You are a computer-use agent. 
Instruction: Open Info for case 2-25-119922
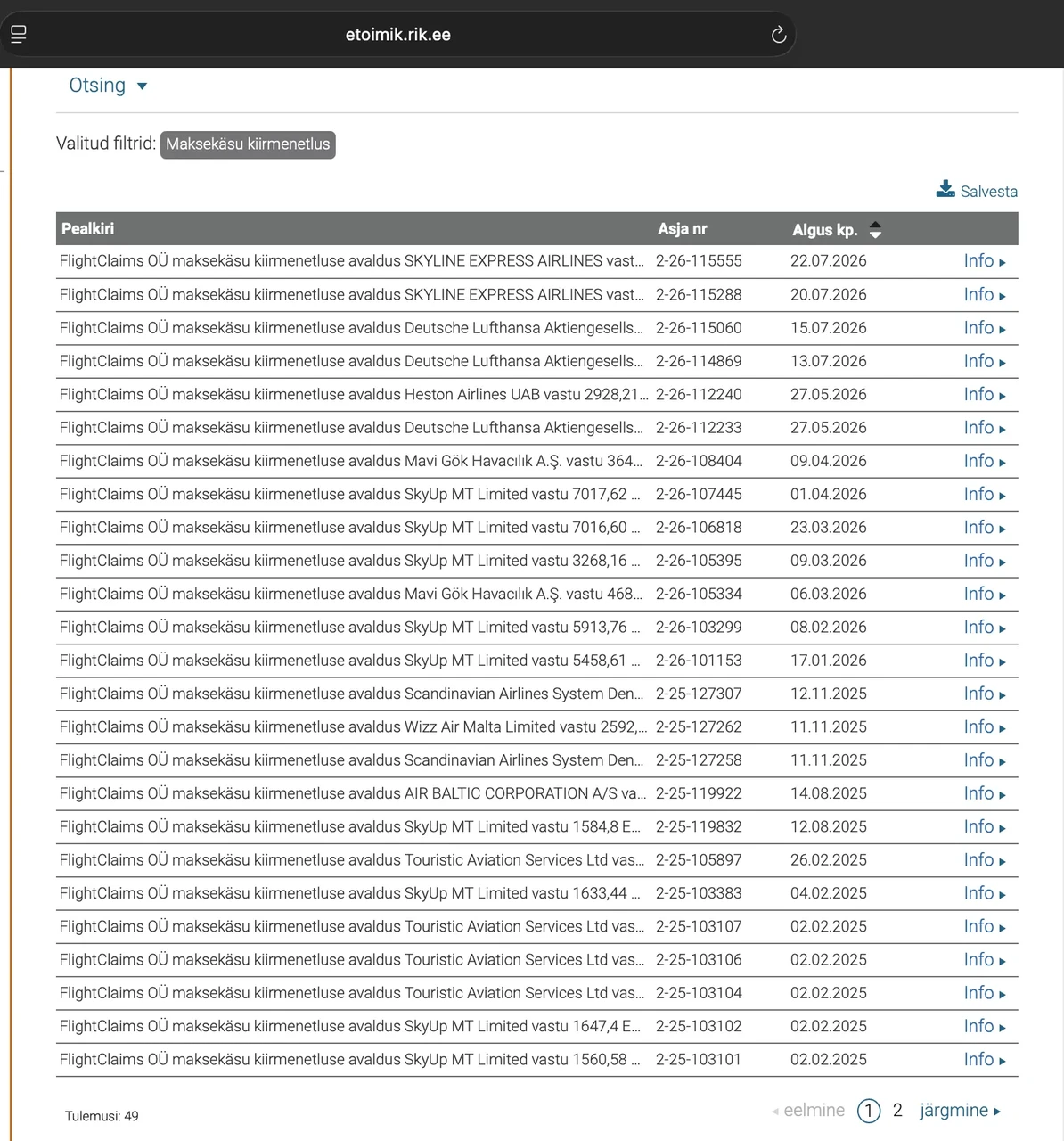click(984, 793)
